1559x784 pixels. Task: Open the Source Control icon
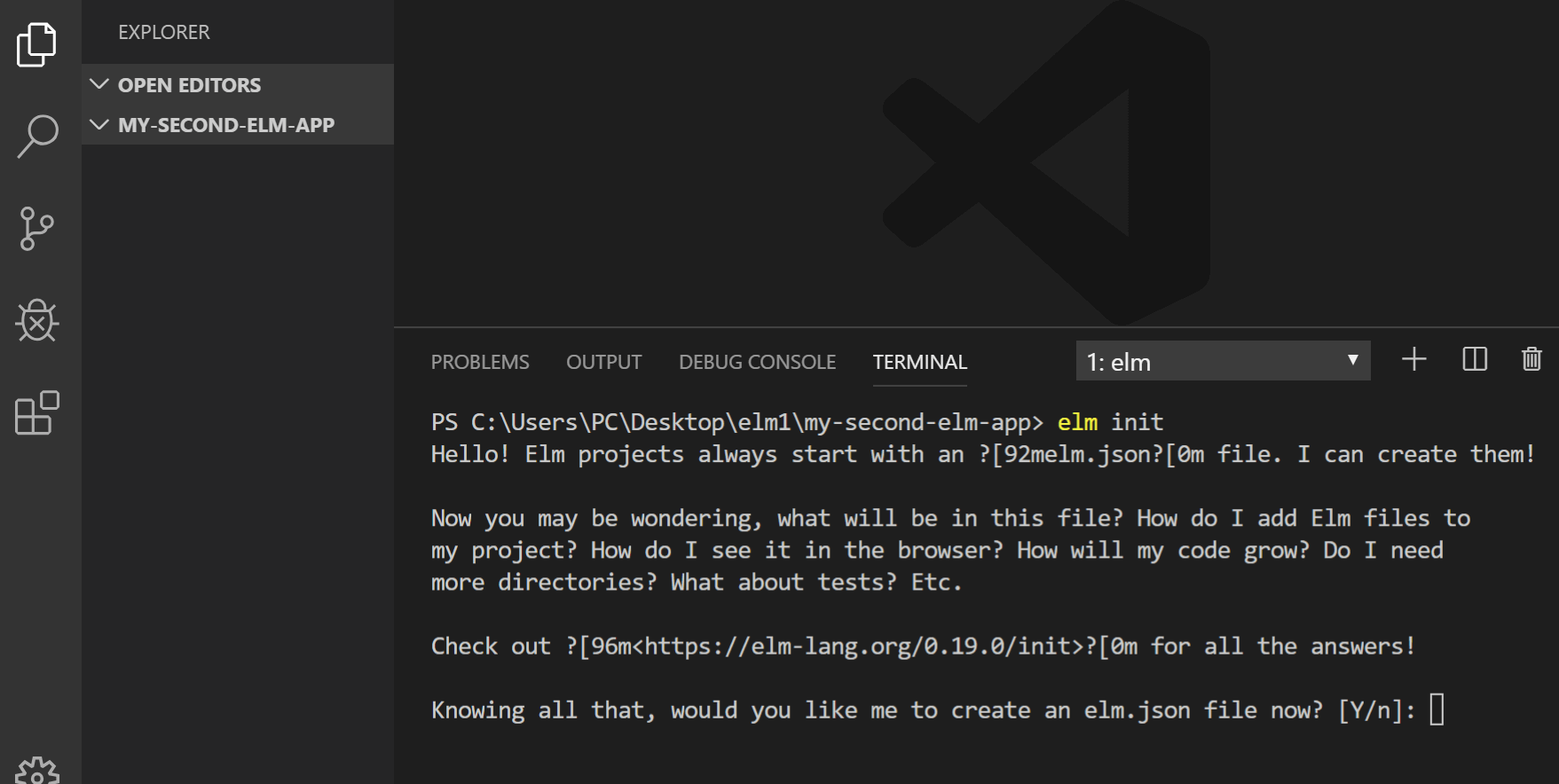[36, 229]
